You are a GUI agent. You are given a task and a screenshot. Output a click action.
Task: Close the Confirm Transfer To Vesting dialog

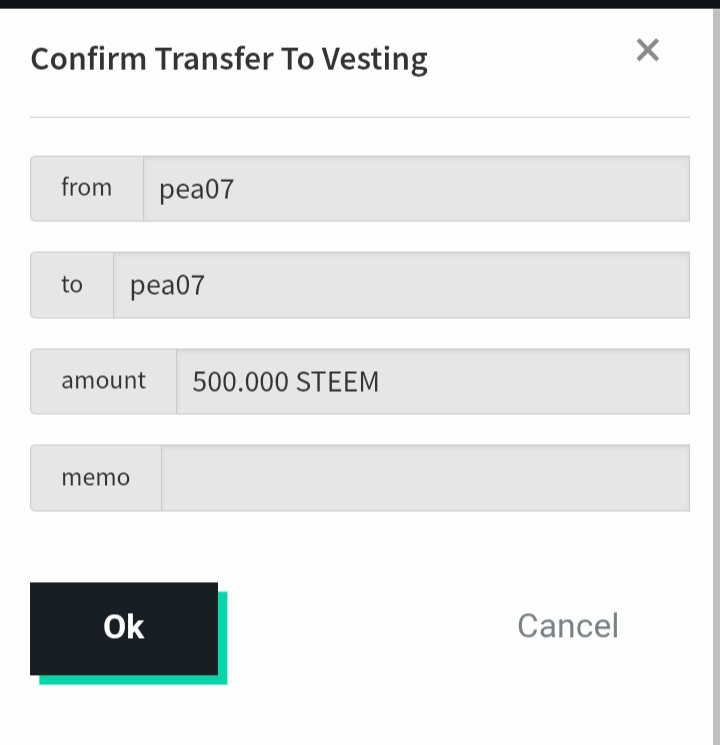(x=648, y=50)
